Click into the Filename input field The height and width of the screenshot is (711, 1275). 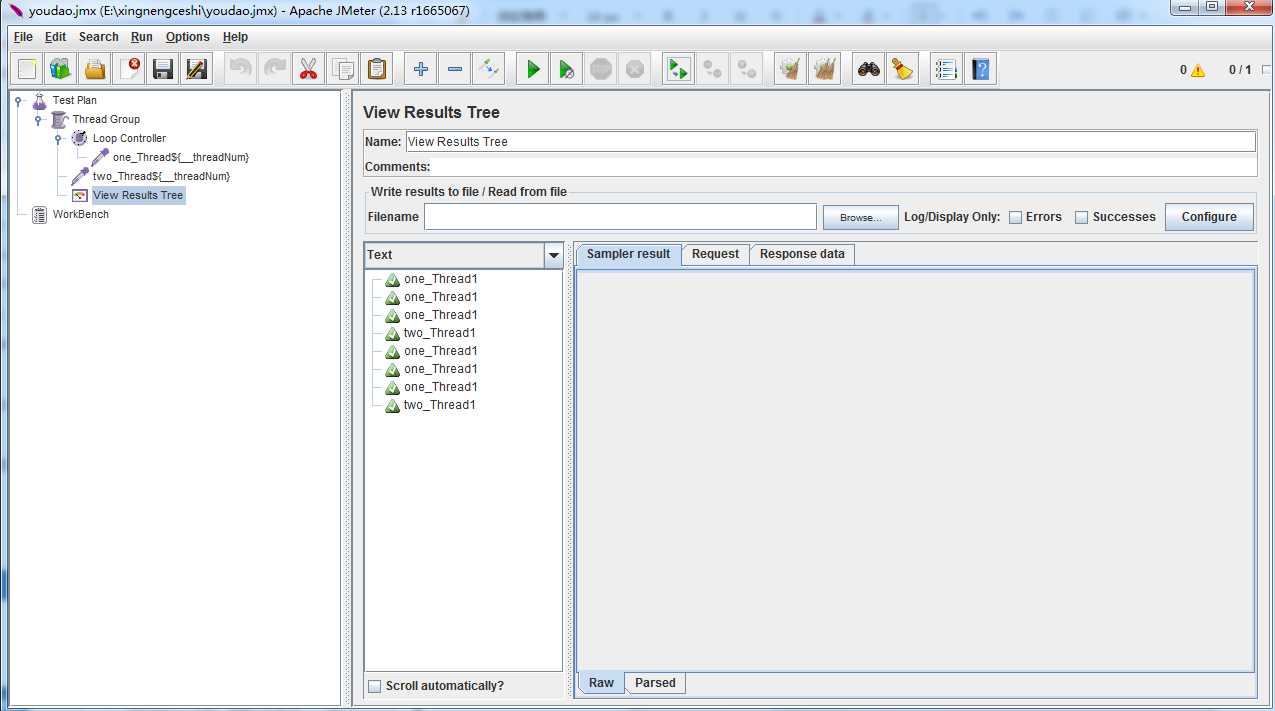coord(620,217)
